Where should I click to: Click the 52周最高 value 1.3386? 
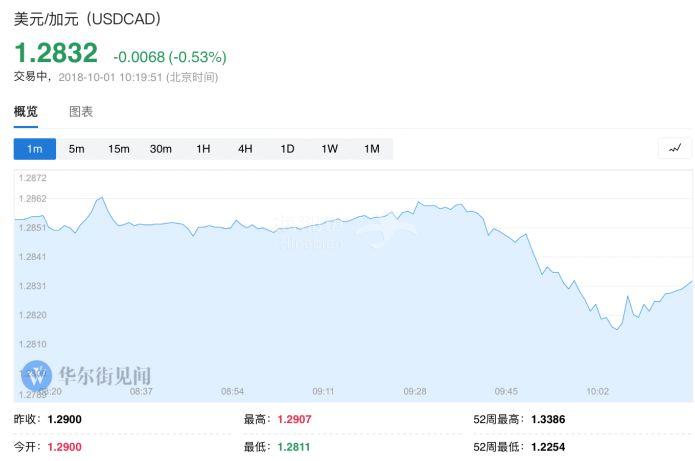[548, 419]
